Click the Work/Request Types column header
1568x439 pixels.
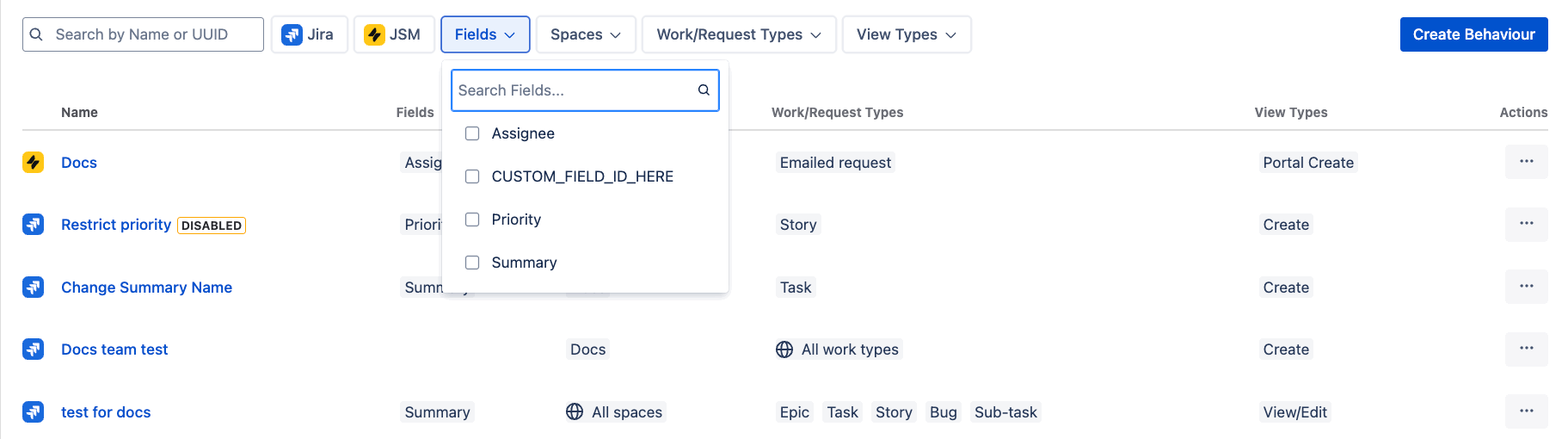837,113
